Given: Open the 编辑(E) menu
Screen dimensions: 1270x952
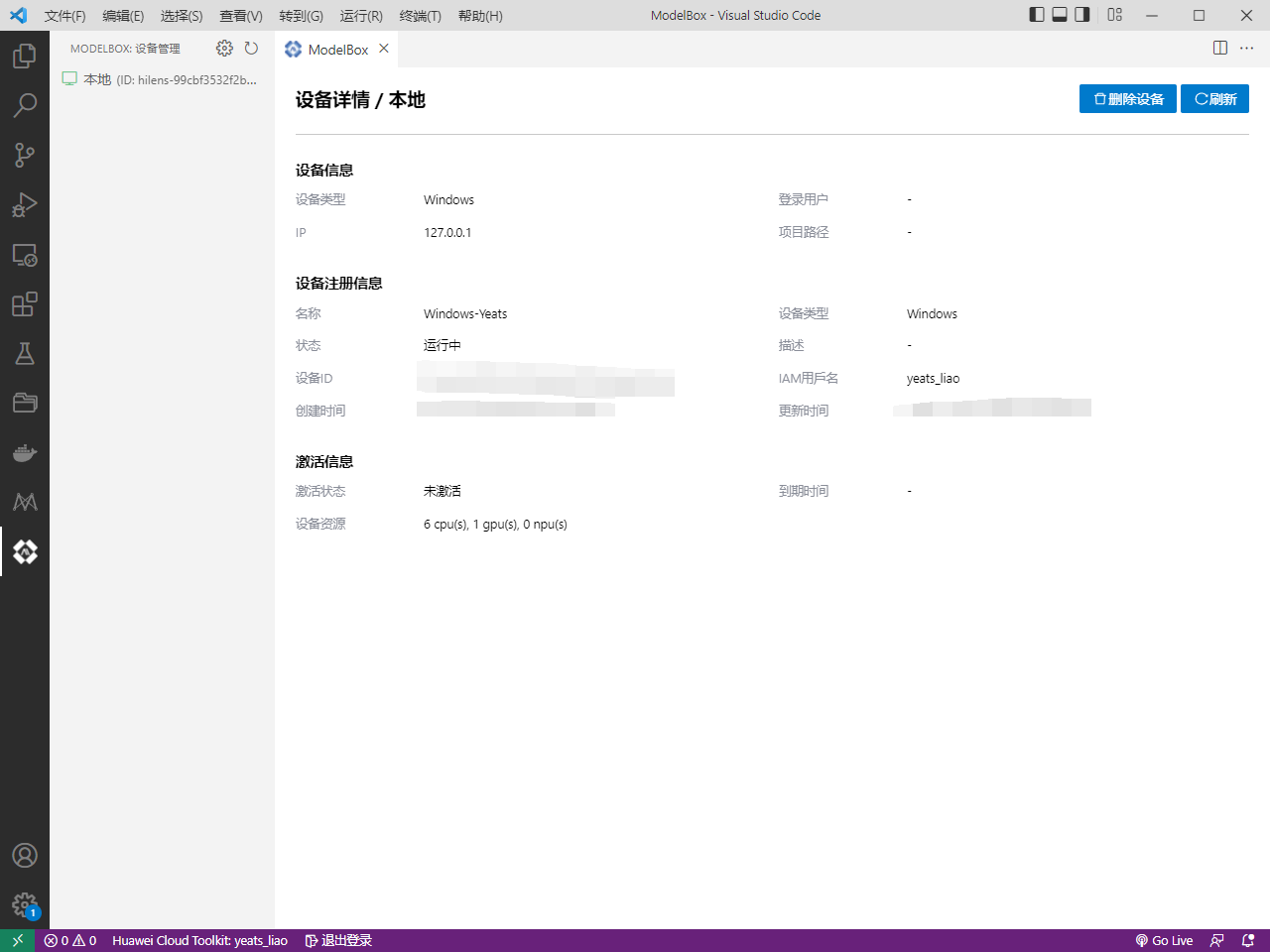Looking at the screenshot, I should pyautogui.click(x=123, y=16).
